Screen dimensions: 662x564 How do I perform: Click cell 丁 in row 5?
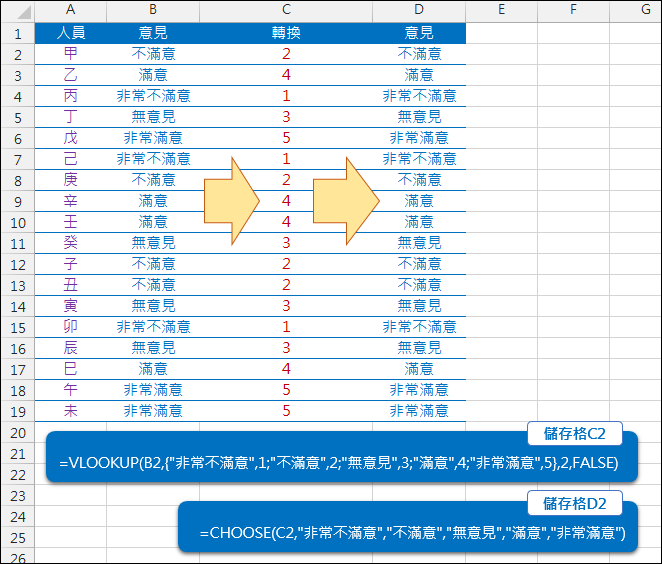coord(71,117)
